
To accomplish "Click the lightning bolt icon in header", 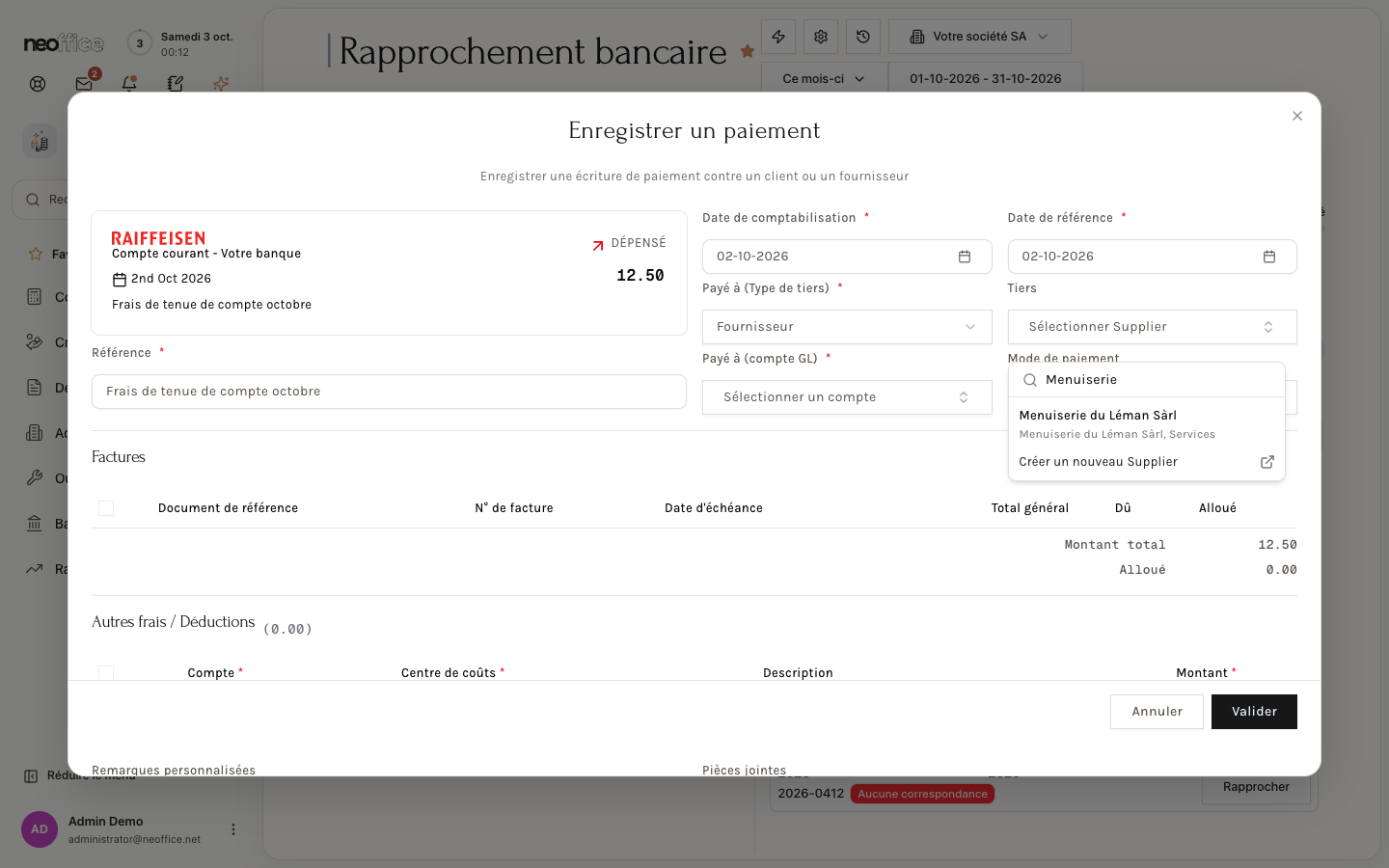I will coord(778,37).
